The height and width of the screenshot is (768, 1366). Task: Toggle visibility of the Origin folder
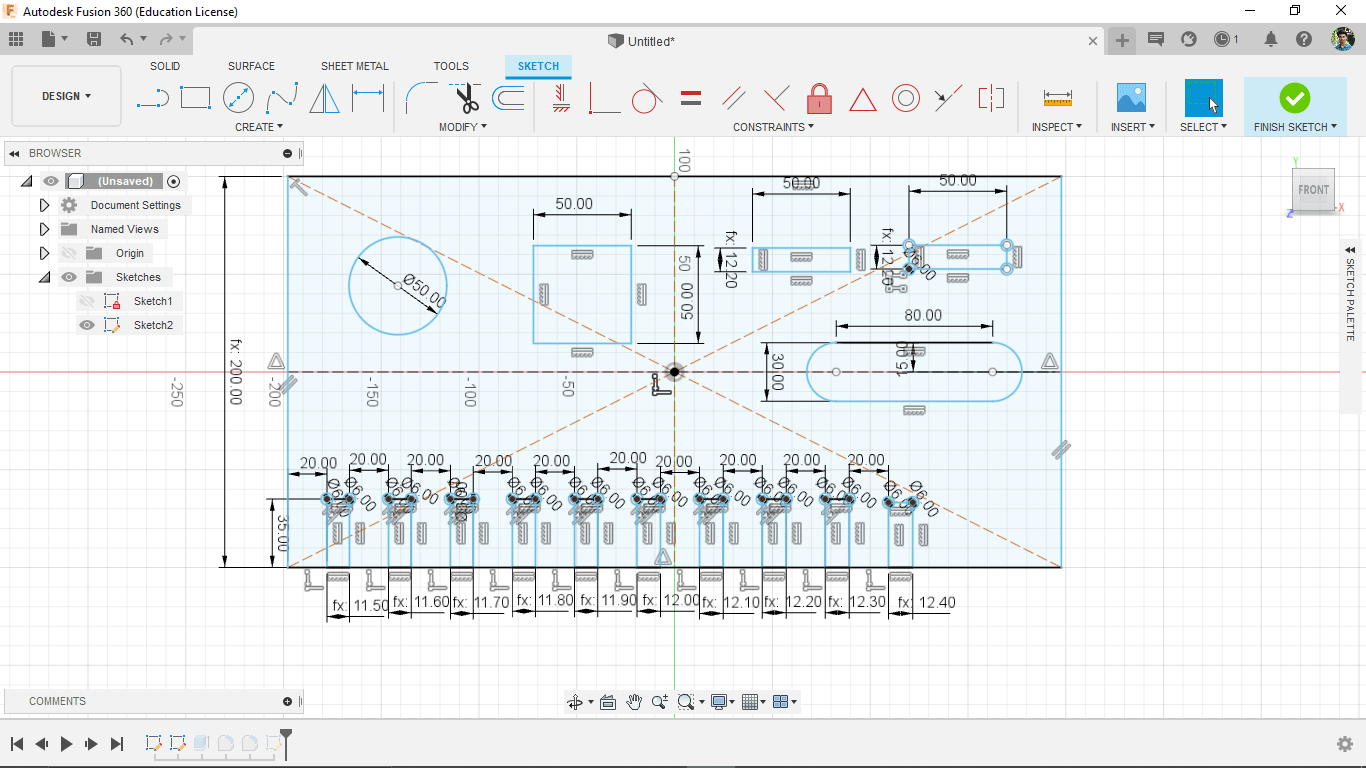click(69, 253)
